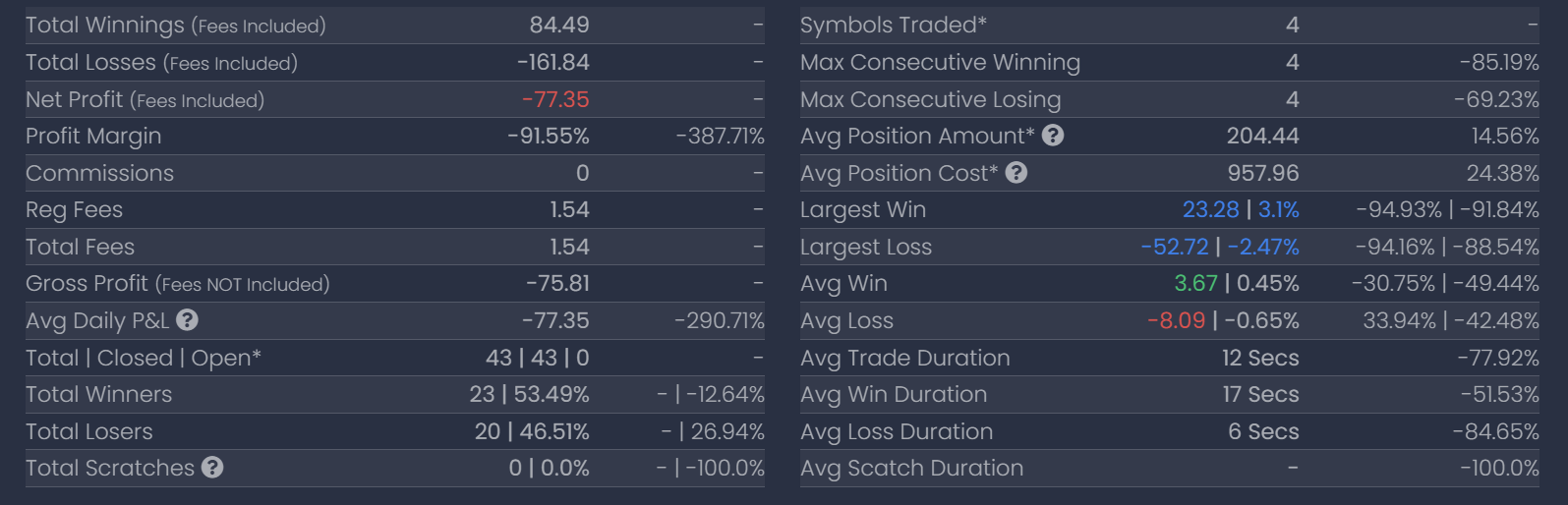Image resolution: width=1568 pixels, height=505 pixels.
Task: Click the Total Scratches question mark icon
Action: [x=212, y=468]
